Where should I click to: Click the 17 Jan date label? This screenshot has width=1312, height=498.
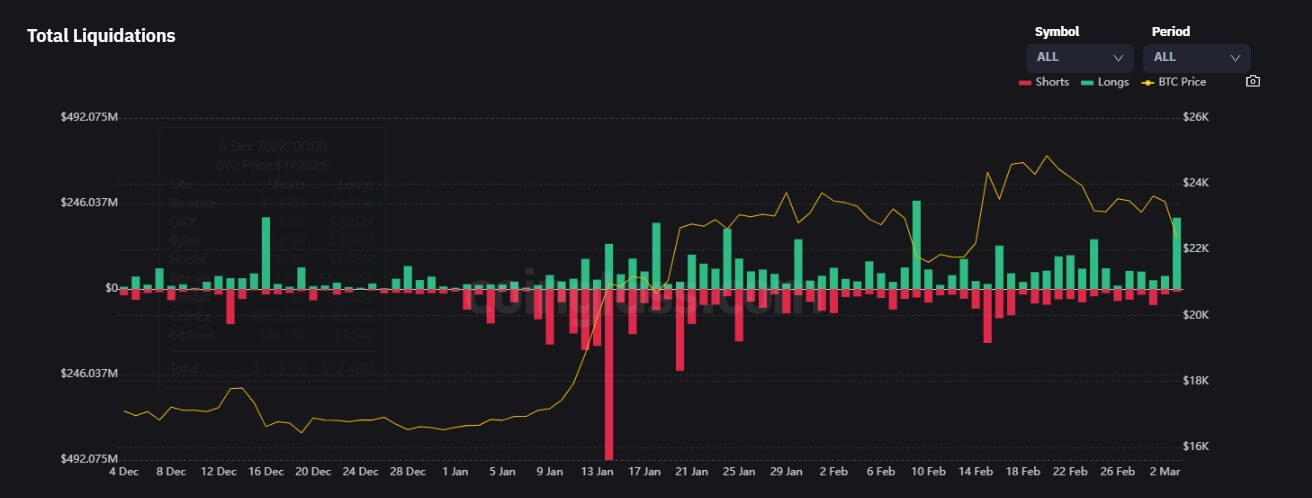click(644, 470)
